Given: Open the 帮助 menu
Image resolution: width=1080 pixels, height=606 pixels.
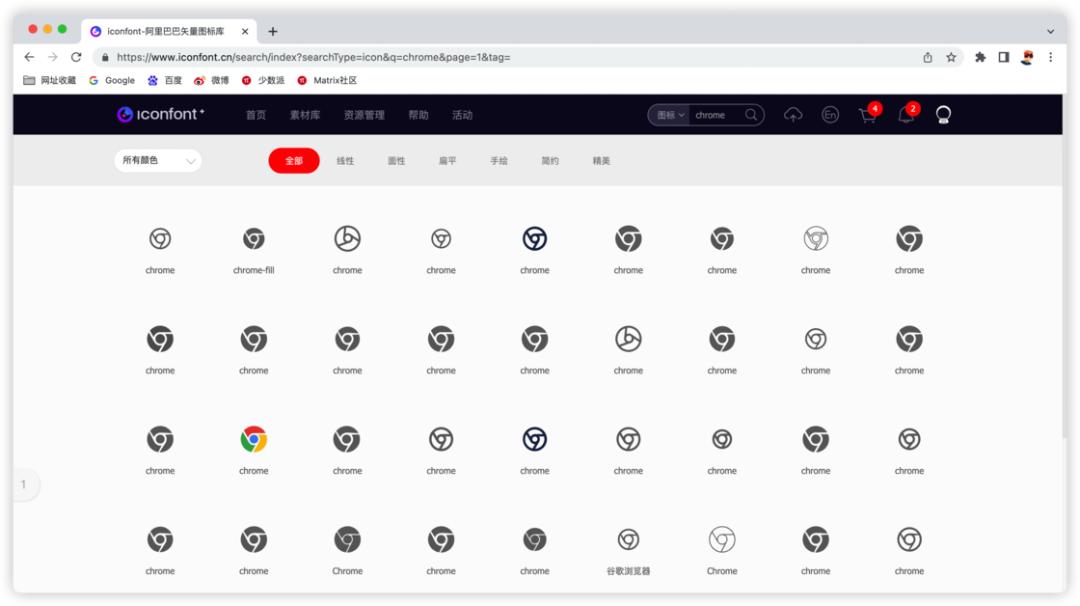Looking at the screenshot, I should pyautogui.click(x=418, y=115).
